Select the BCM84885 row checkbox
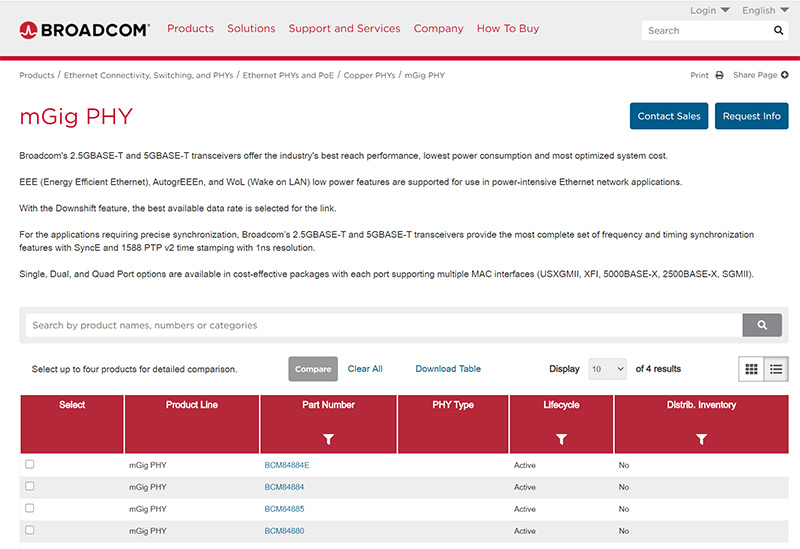Image resolution: width=800 pixels, height=549 pixels. coord(30,508)
